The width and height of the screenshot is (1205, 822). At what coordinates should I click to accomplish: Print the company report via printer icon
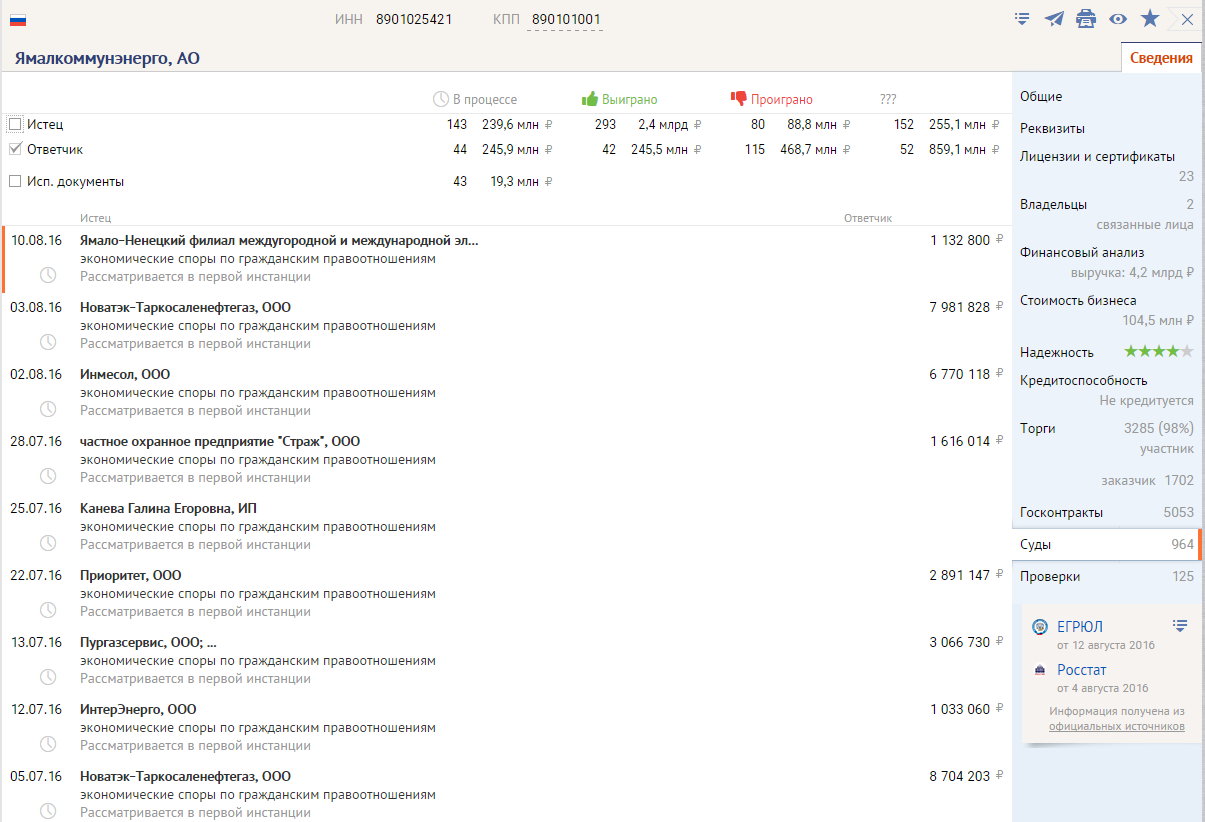tap(1086, 19)
